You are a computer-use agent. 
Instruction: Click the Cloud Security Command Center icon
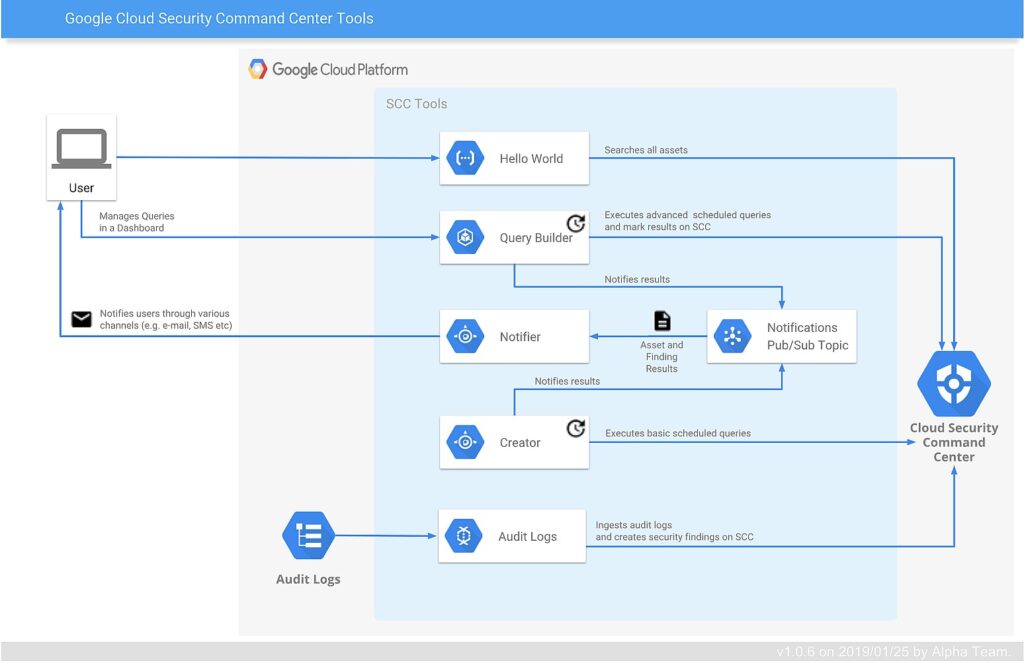coord(953,384)
